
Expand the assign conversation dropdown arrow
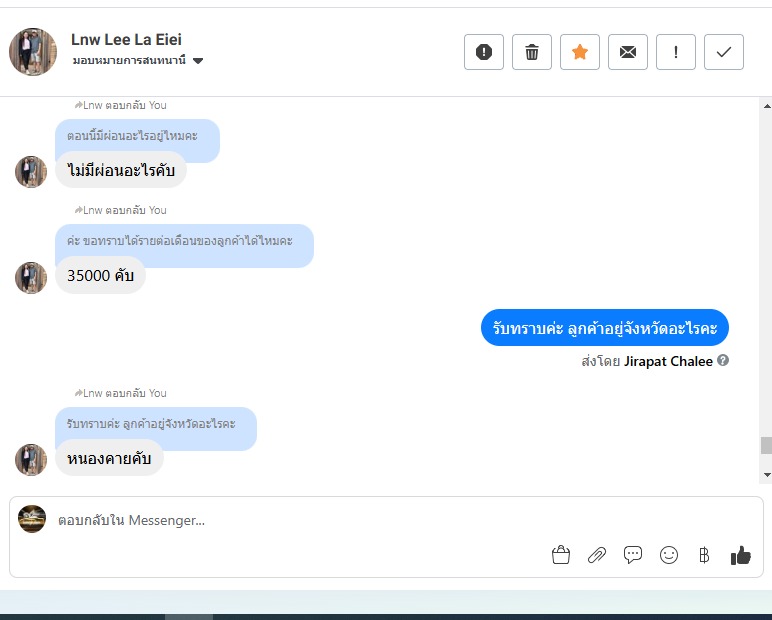click(198, 61)
